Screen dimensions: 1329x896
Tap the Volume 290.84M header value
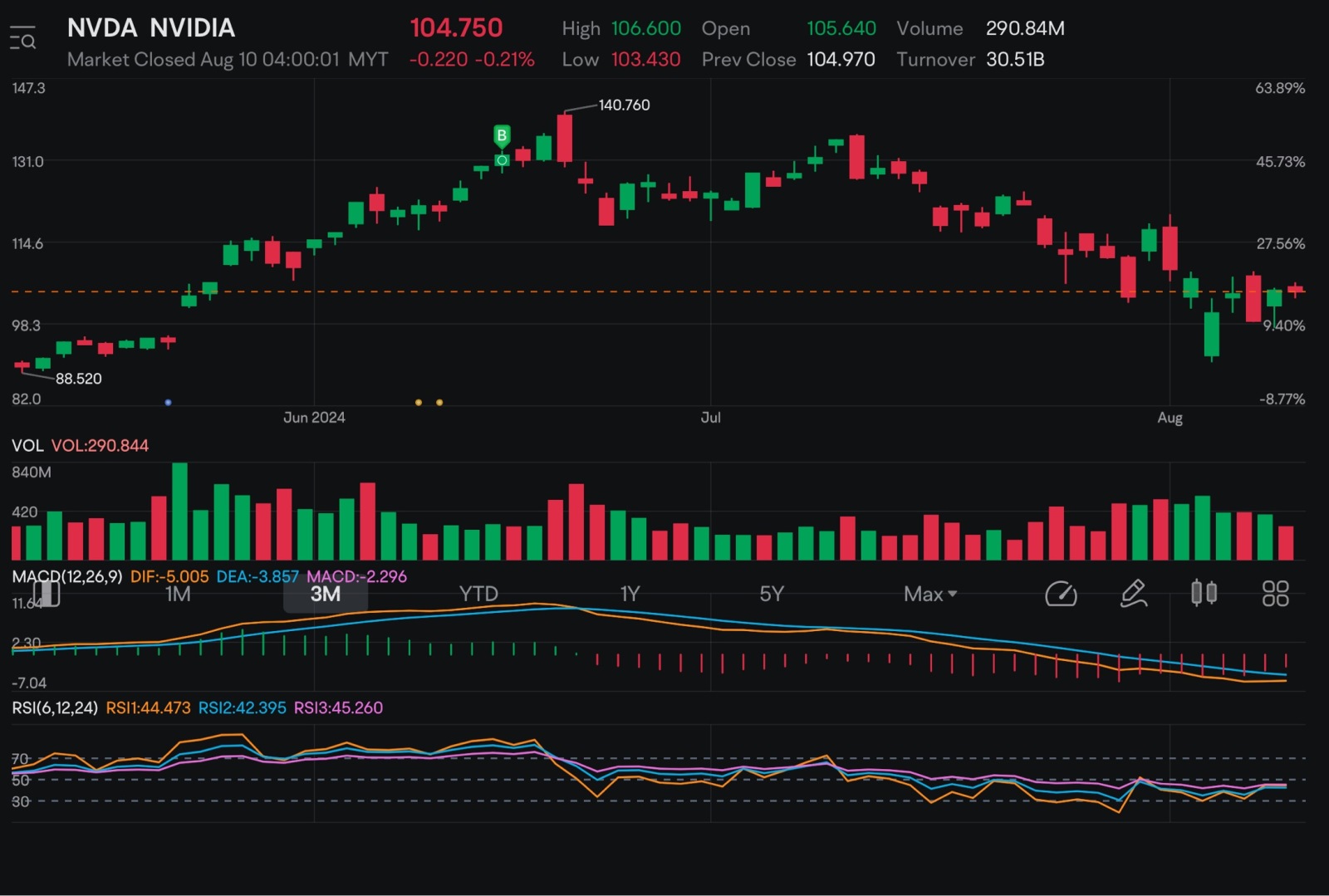click(x=1025, y=28)
